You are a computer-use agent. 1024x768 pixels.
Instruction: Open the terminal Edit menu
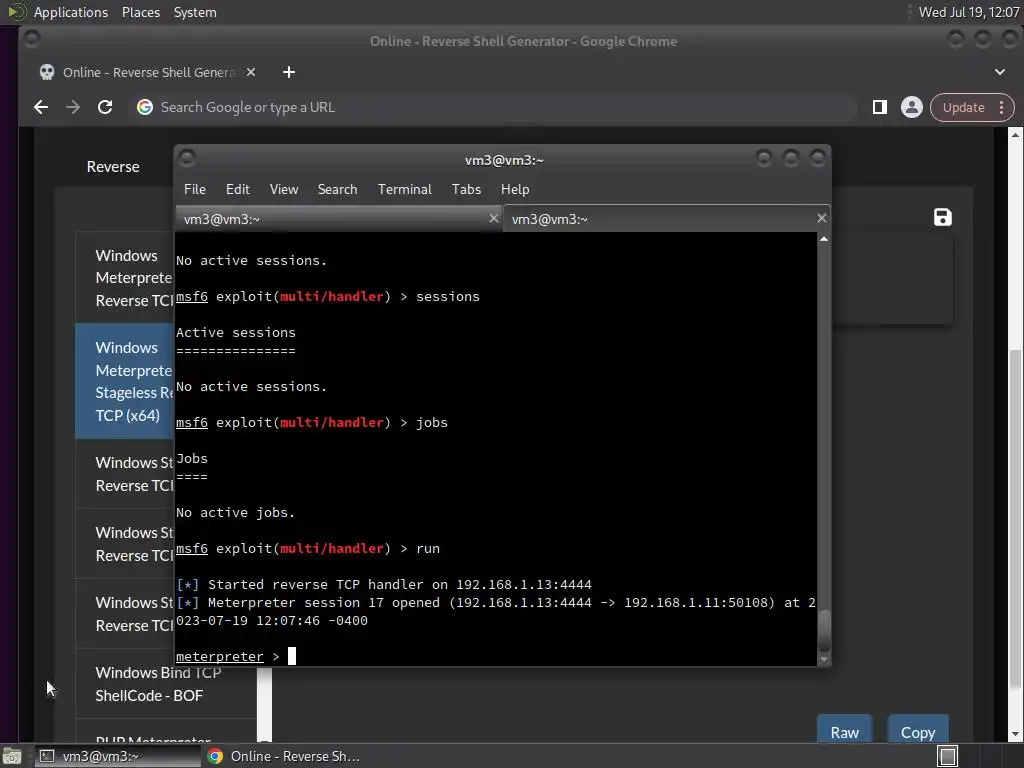point(238,189)
